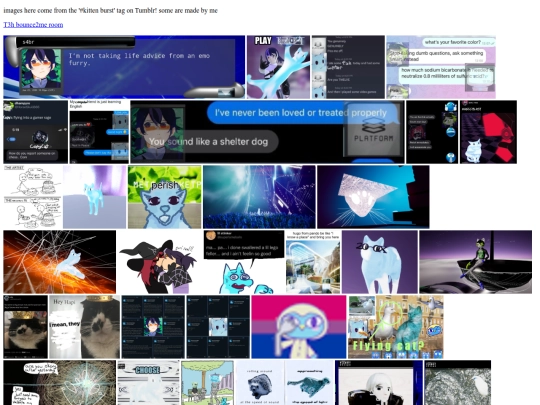This screenshot has width=540, height=405.
Task: Open the speech bubble sparkle comic image
Action: [60, 383]
